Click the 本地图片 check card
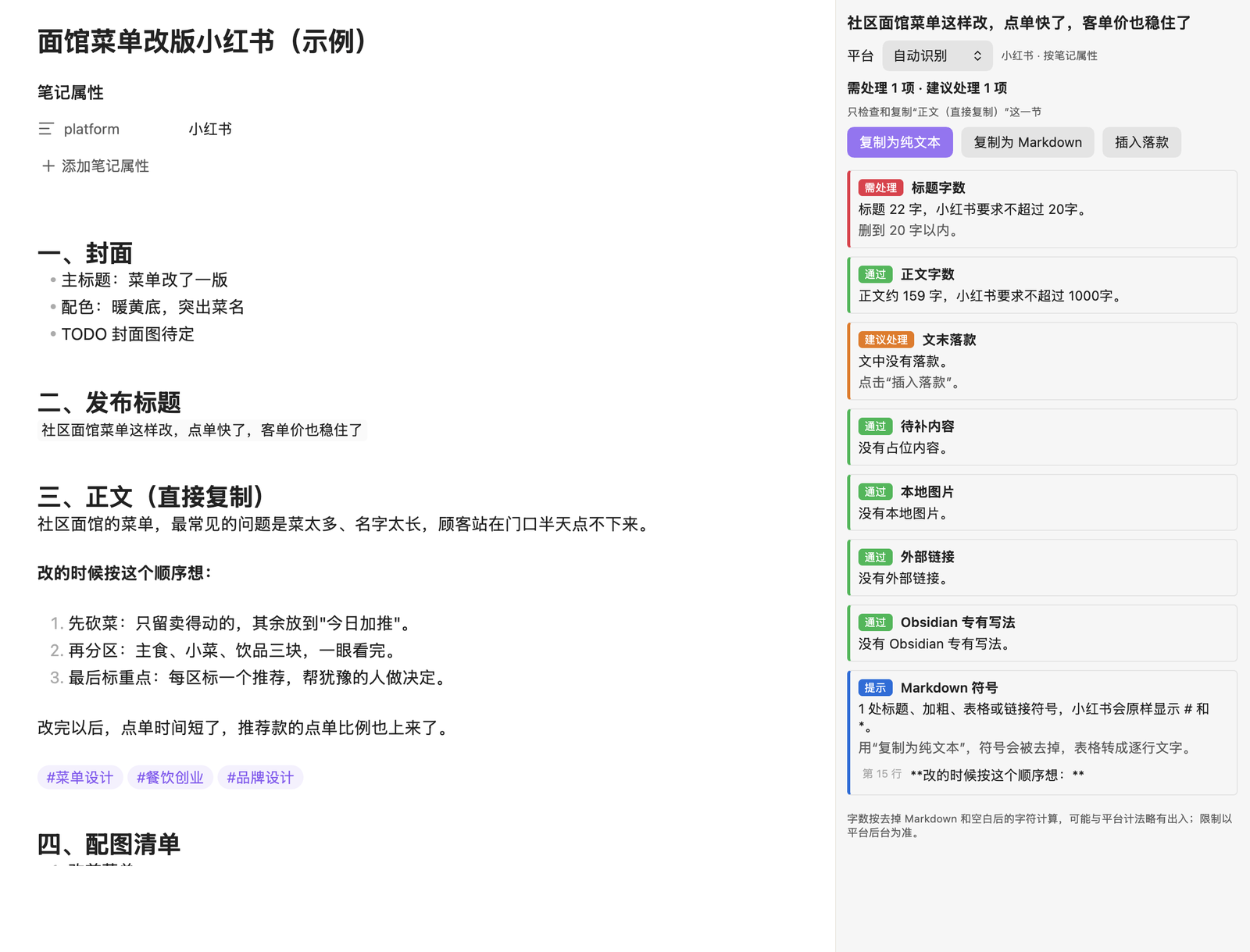Viewport: 1250px width, 952px height. click(x=1042, y=502)
